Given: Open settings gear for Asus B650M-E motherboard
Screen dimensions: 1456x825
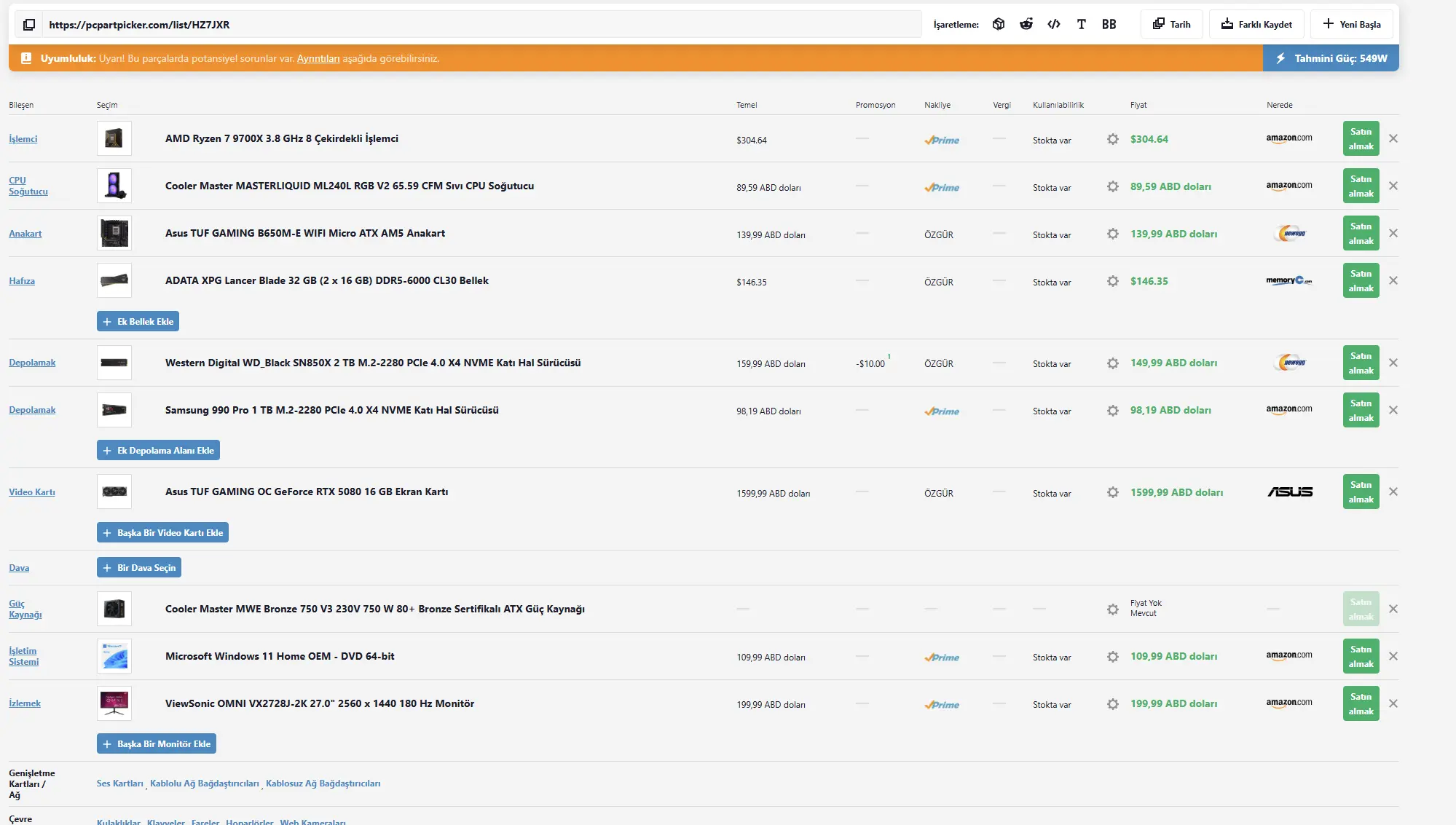Looking at the screenshot, I should 1113,234.
